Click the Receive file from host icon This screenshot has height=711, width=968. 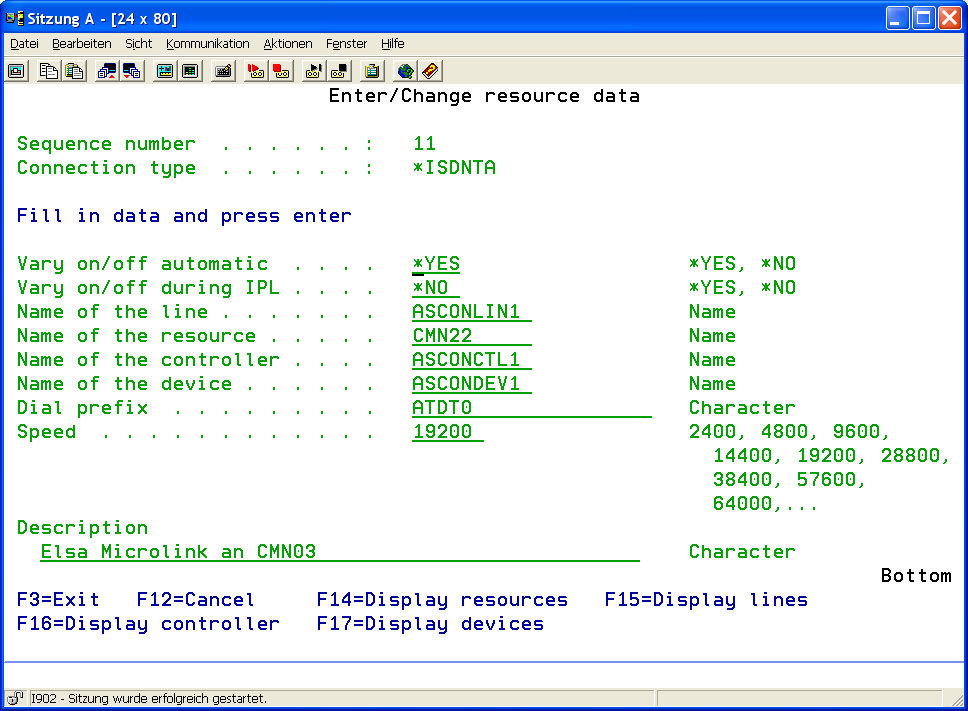pos(131,71)
